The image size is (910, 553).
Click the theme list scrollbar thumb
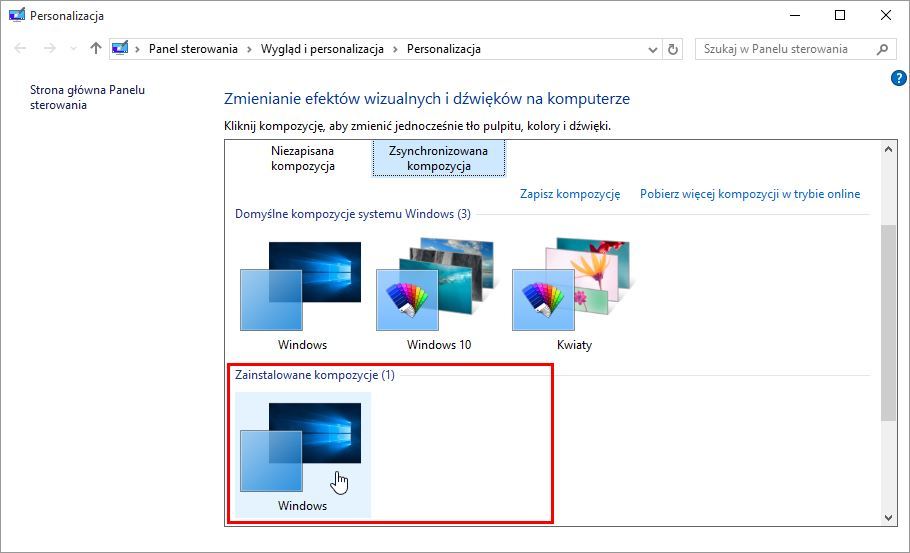click(888, 322)
